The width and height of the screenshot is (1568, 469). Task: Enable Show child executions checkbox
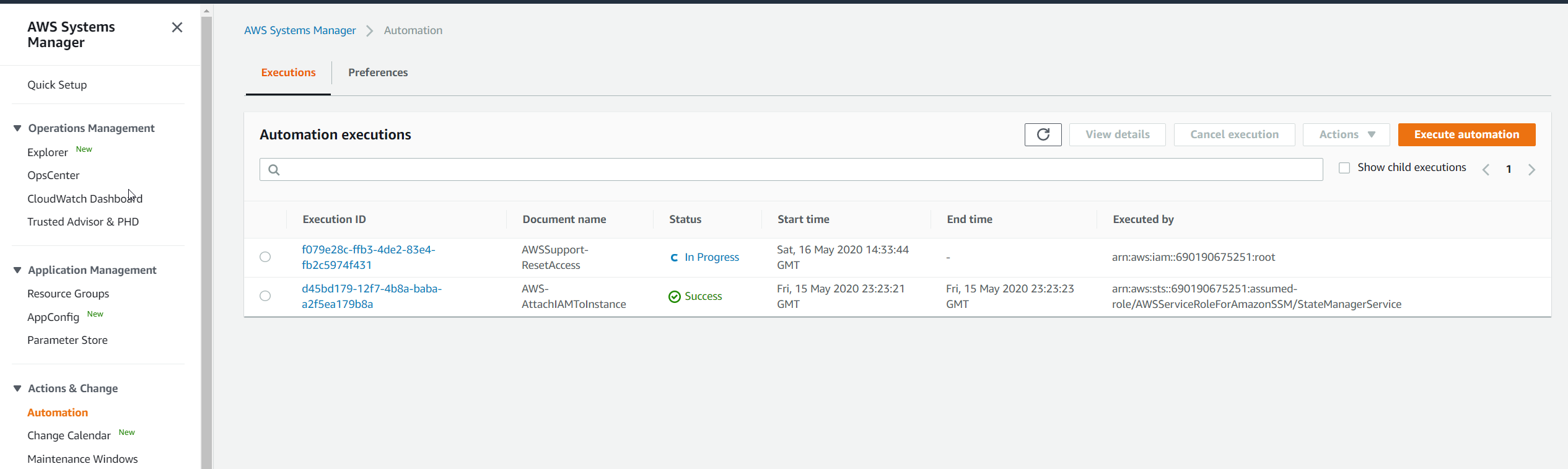1344,168
